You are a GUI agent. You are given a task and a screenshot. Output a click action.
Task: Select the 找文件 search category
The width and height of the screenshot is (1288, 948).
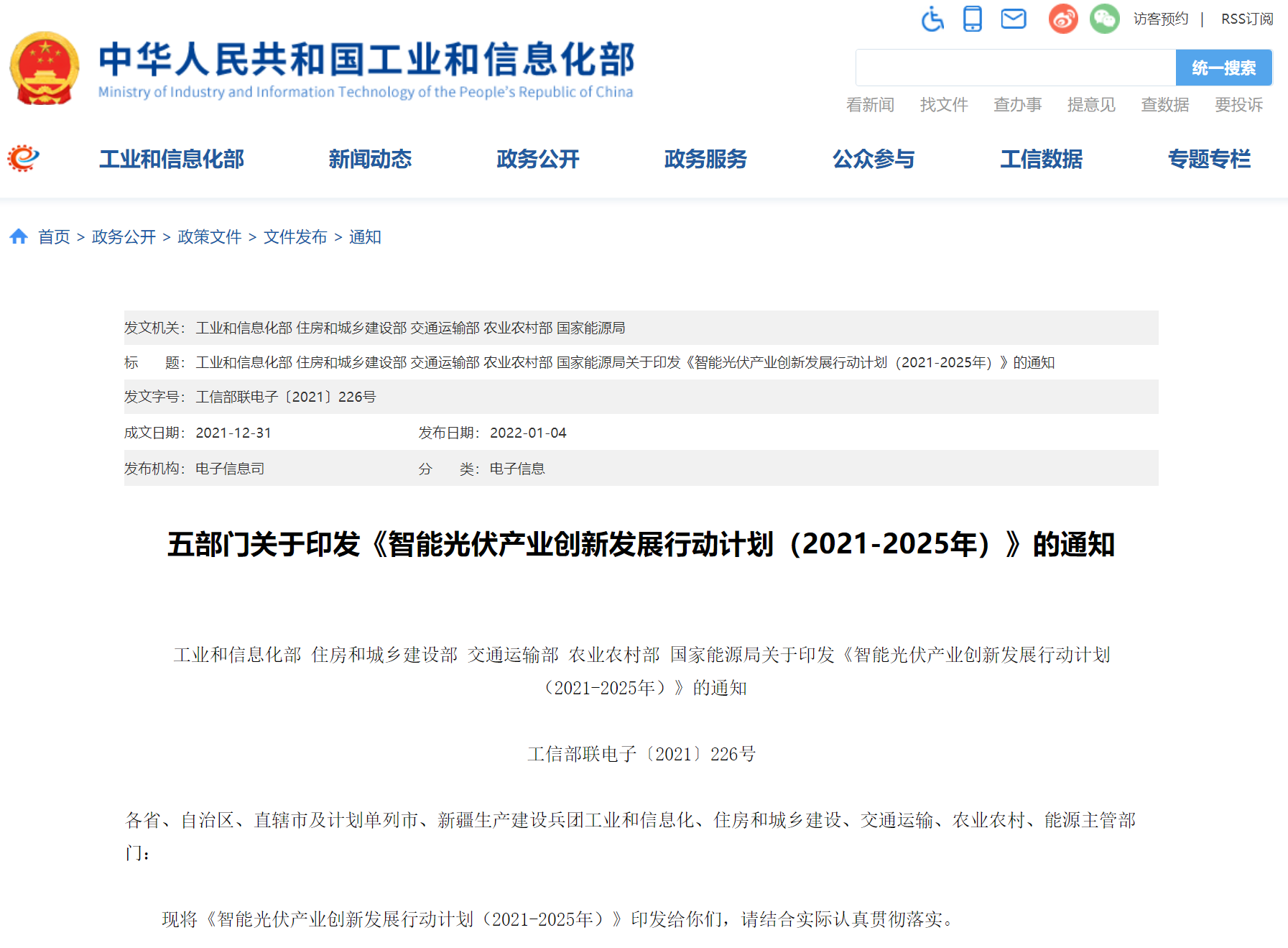click(x=944, y=105)
